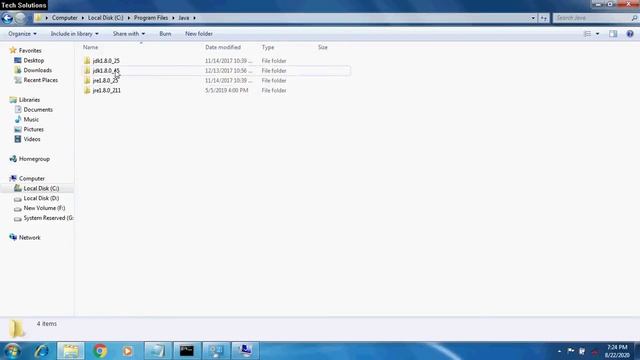
Task: Click the Forward navigation arrow
Action: pos(20,18)
